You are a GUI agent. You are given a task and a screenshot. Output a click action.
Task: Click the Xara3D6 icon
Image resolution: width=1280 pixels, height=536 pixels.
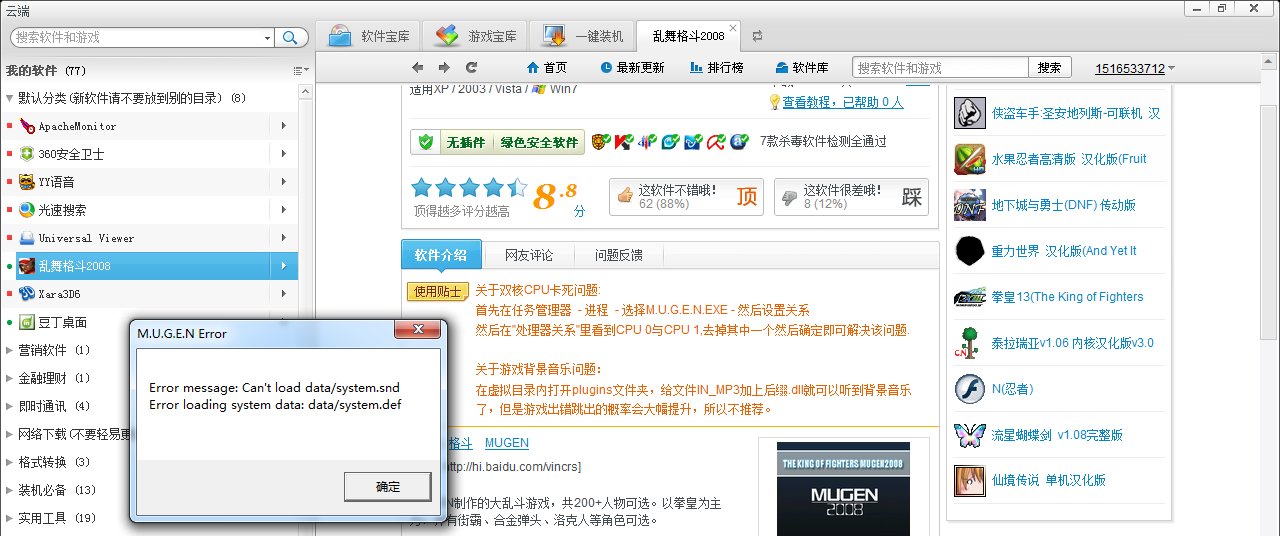click(26, 294)
